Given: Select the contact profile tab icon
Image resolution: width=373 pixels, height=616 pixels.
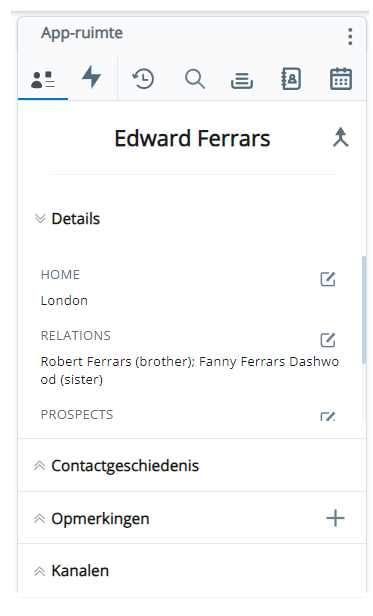Looking at the screenshot, I should (43, 79).
